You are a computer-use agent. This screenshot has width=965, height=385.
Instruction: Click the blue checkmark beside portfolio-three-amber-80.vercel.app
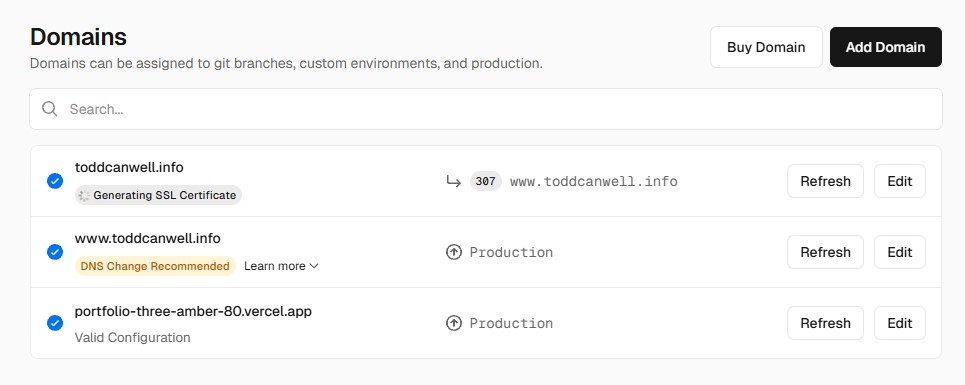pyautogui.click(x=55, y=323)
